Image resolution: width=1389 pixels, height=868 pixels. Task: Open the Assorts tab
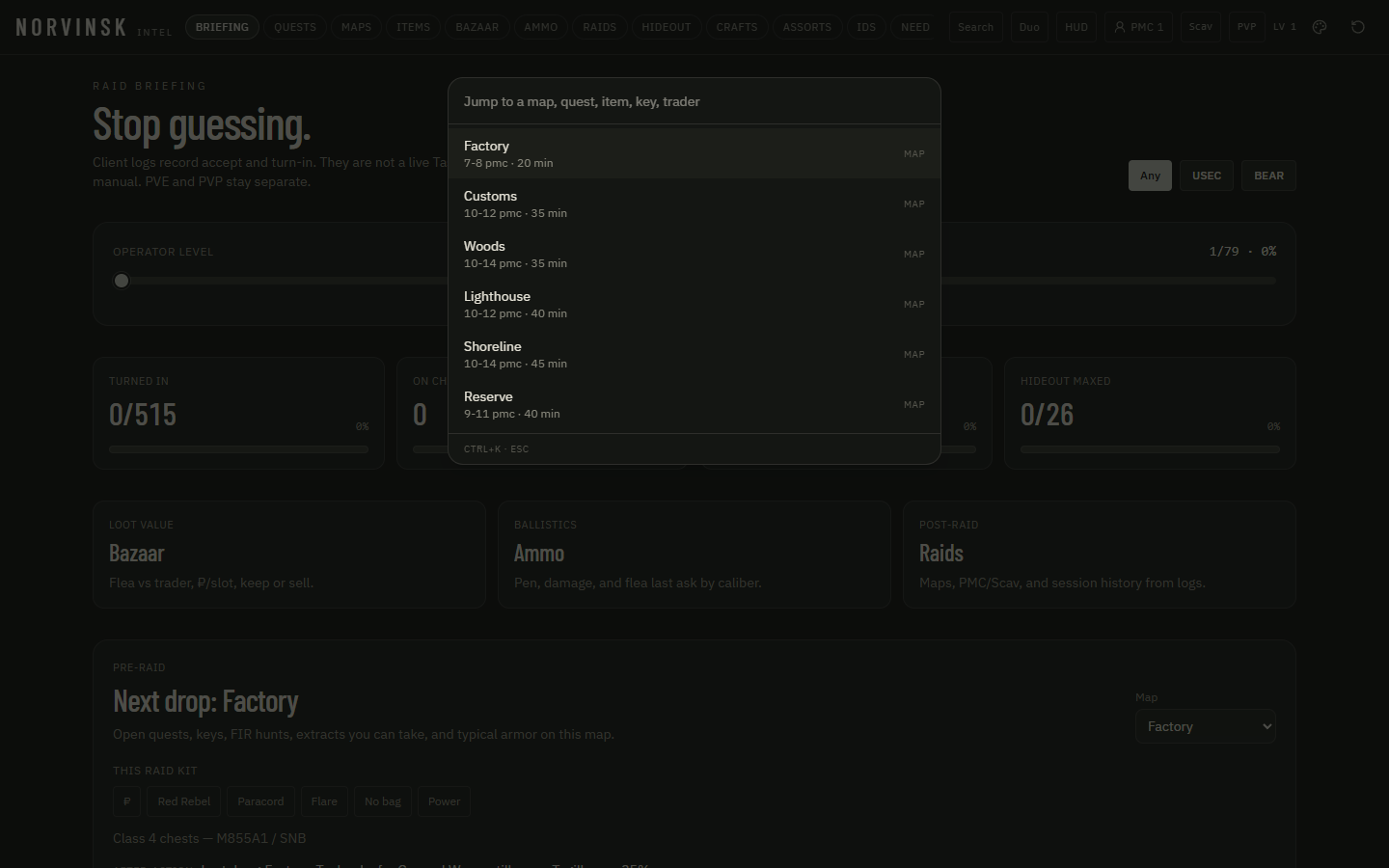tap(807, 27)
